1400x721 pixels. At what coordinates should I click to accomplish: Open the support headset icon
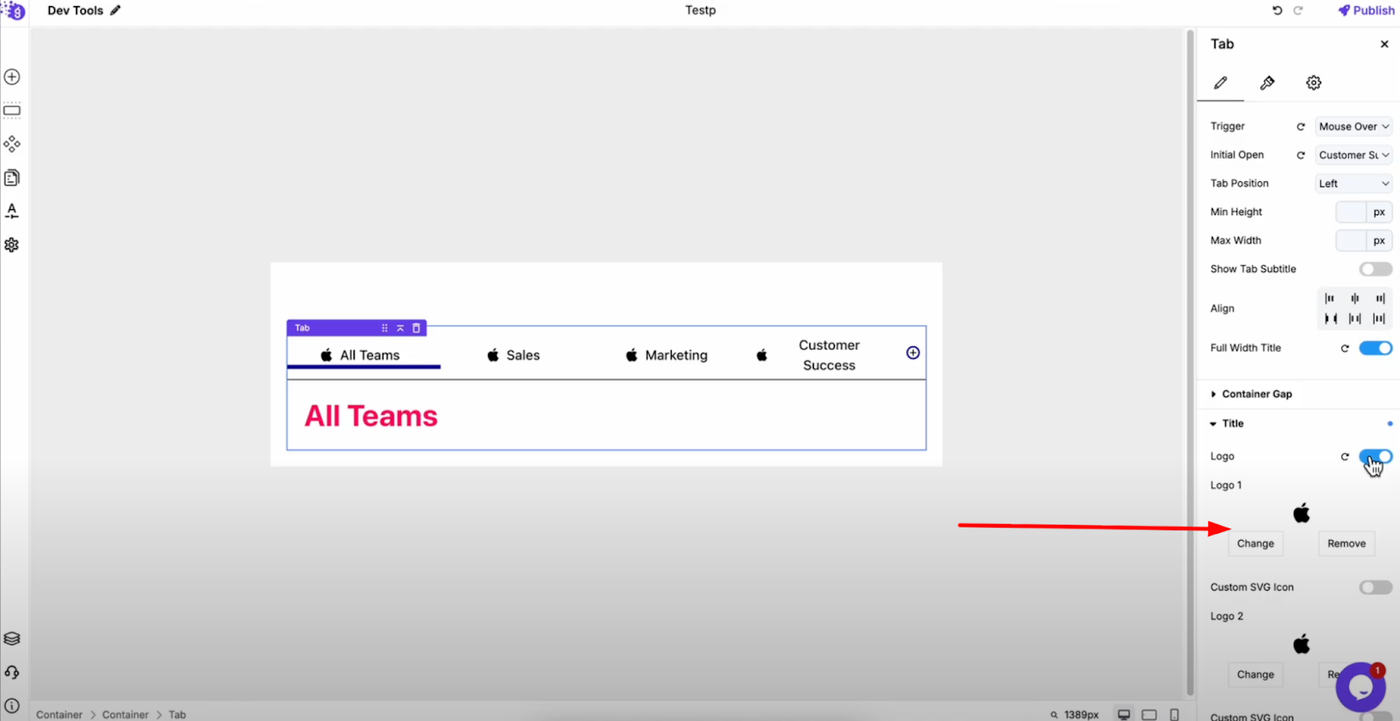pos(12,673)
